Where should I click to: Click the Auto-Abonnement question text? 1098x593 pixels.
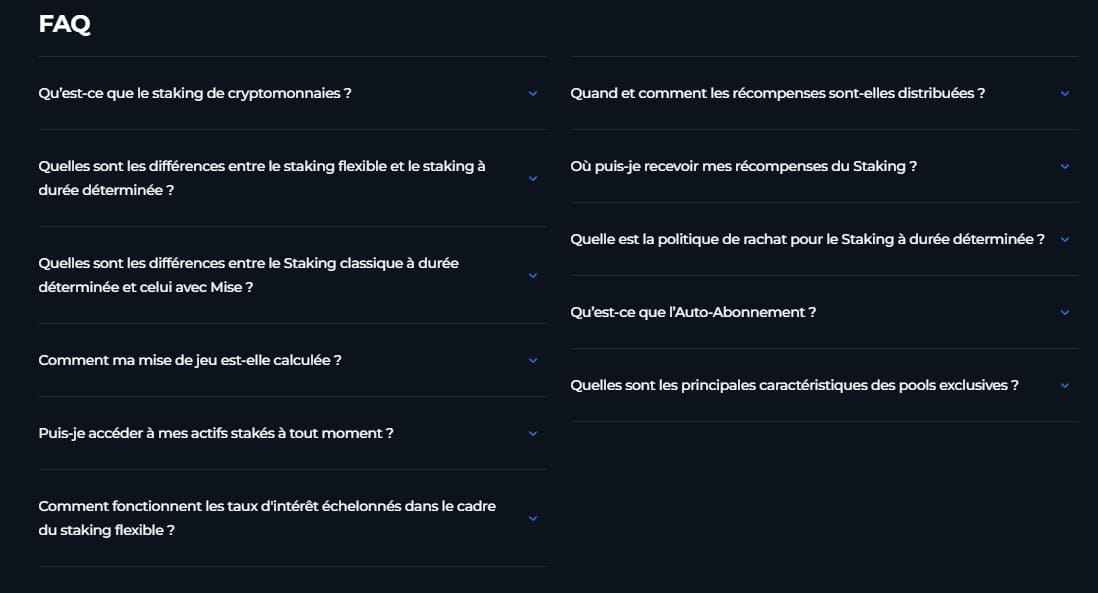click(x=693, y=312)
